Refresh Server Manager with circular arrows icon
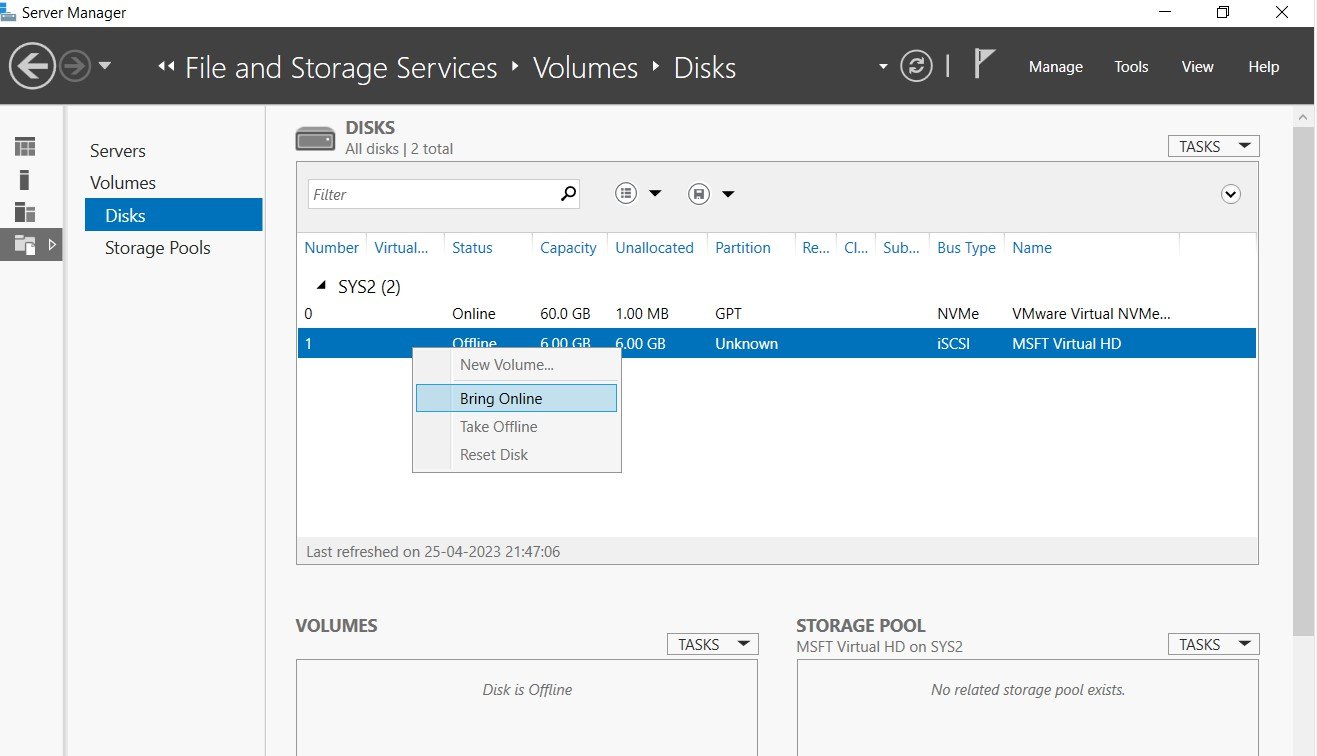Viewport: 1317px width, 756px height. point(915,67)
